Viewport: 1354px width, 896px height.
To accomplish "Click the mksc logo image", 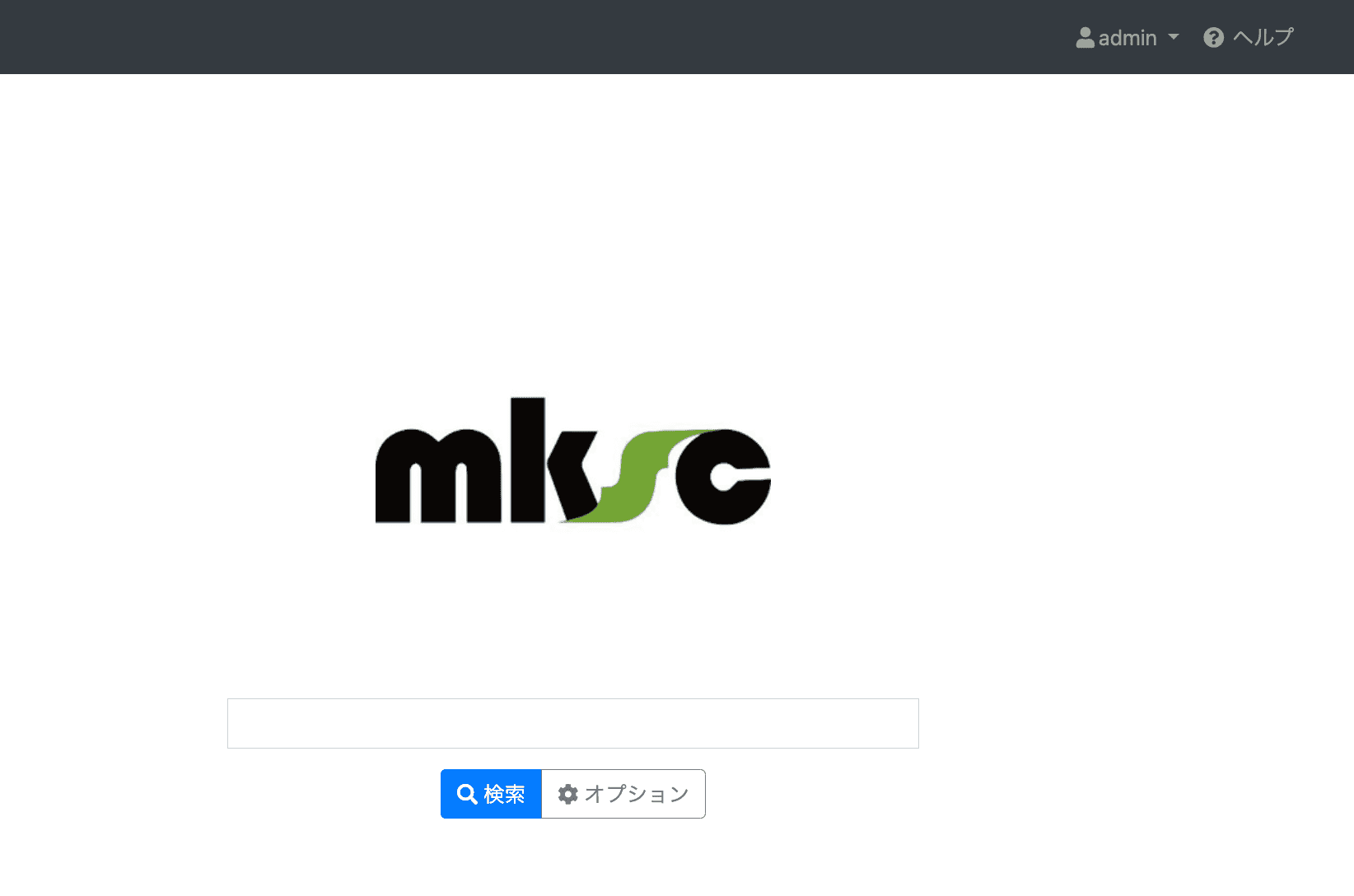I will coord(573,461).
